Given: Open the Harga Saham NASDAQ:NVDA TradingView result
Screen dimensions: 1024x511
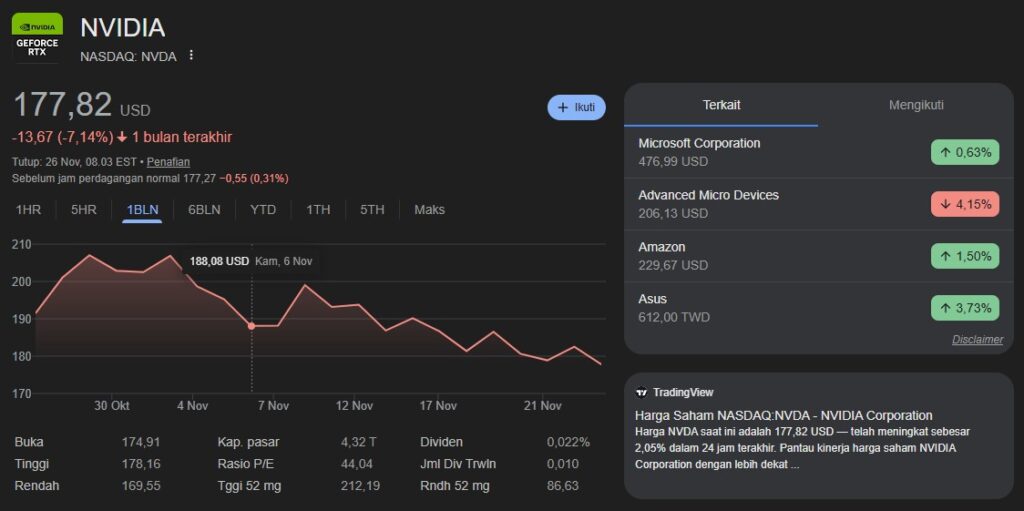Looking at the screenshot, I should click(783, 415).
